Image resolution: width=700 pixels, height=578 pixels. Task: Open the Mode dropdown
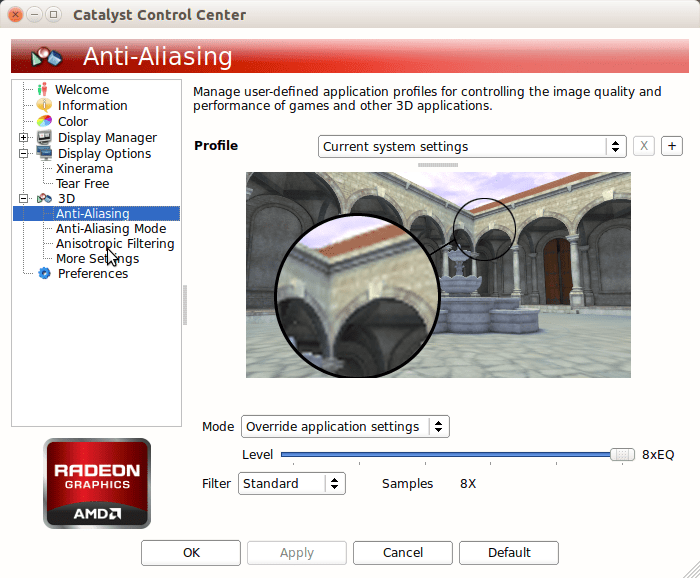(345, 427)
